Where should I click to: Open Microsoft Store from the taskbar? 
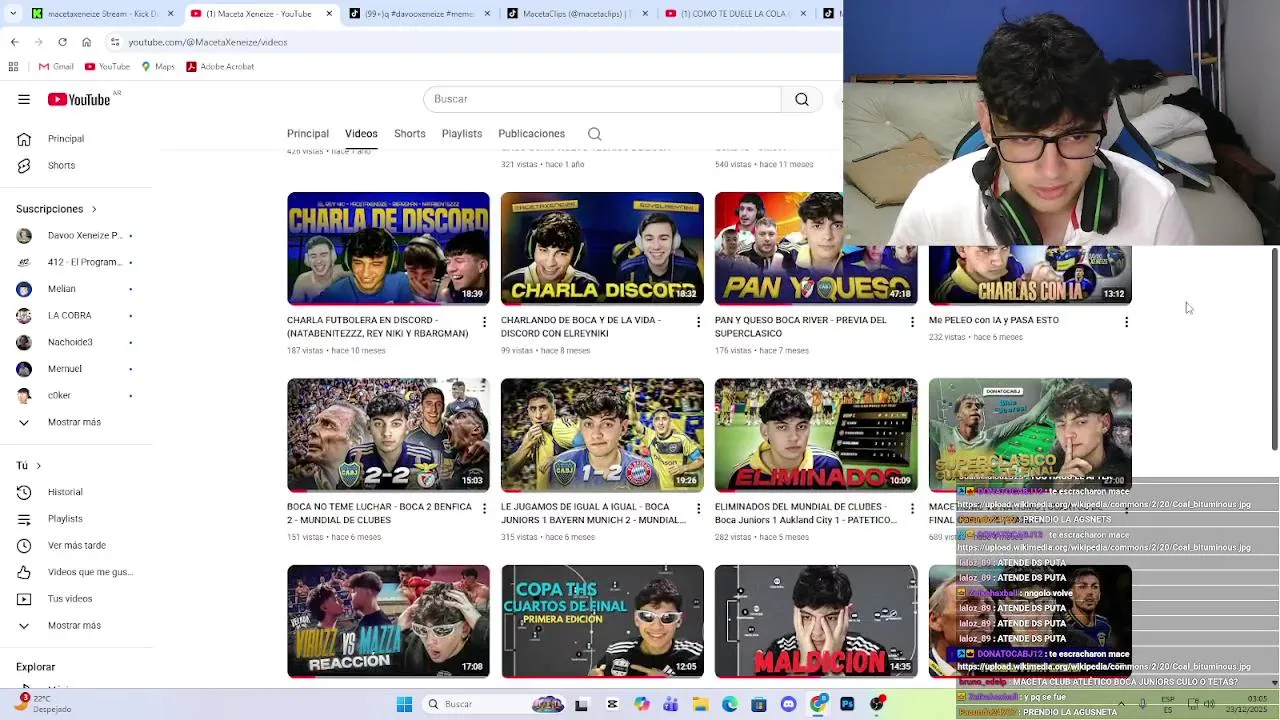coord(759,704)
